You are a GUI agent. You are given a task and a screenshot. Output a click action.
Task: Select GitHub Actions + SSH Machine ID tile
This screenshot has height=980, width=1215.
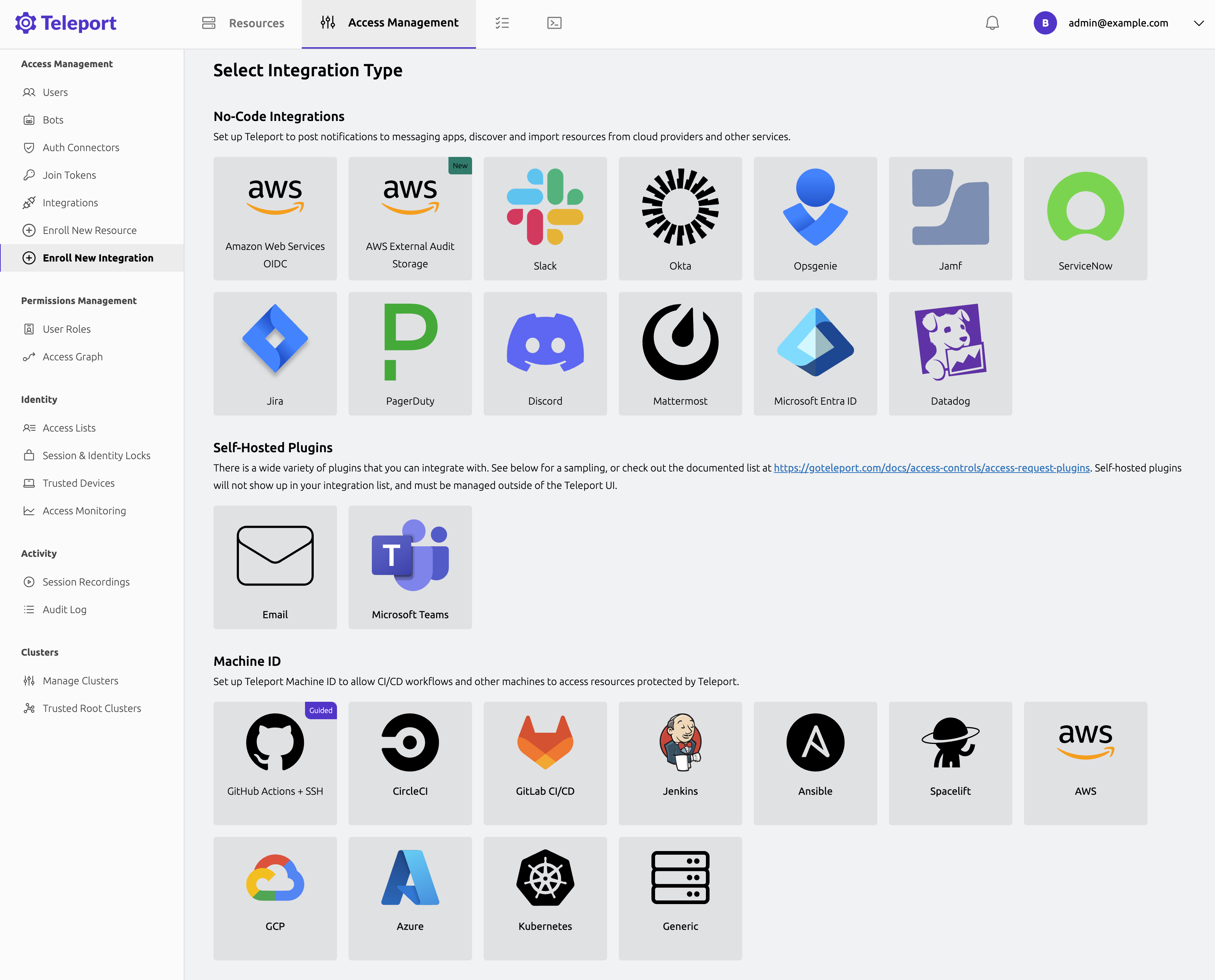[275, 763]
